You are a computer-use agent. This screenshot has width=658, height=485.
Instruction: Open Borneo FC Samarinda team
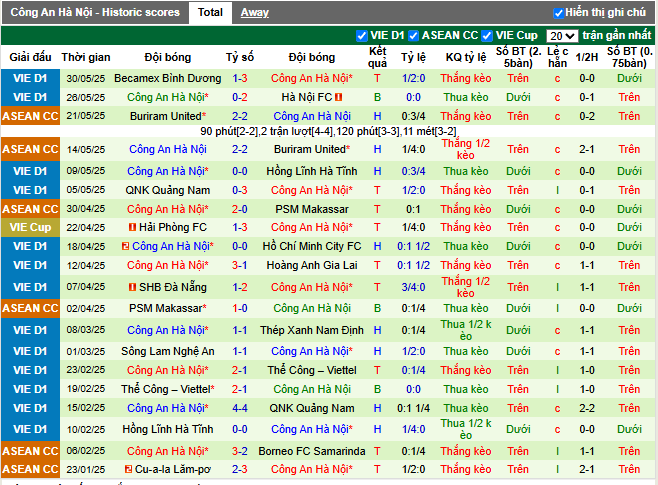(x=312, y=451)
